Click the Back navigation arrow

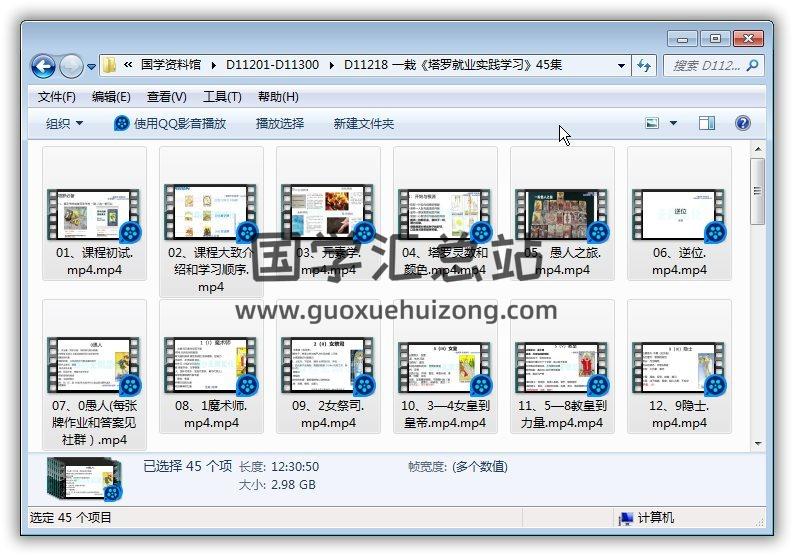point(43,66)
